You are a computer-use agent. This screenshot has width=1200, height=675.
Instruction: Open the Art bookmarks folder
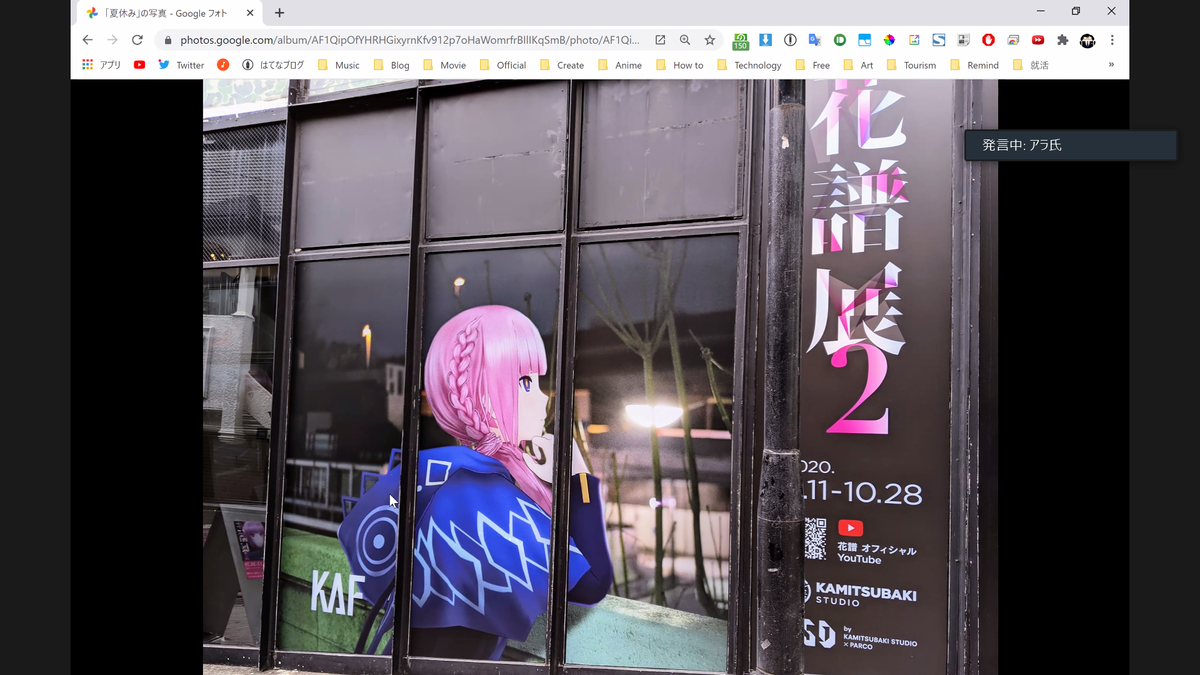(858, 65)
